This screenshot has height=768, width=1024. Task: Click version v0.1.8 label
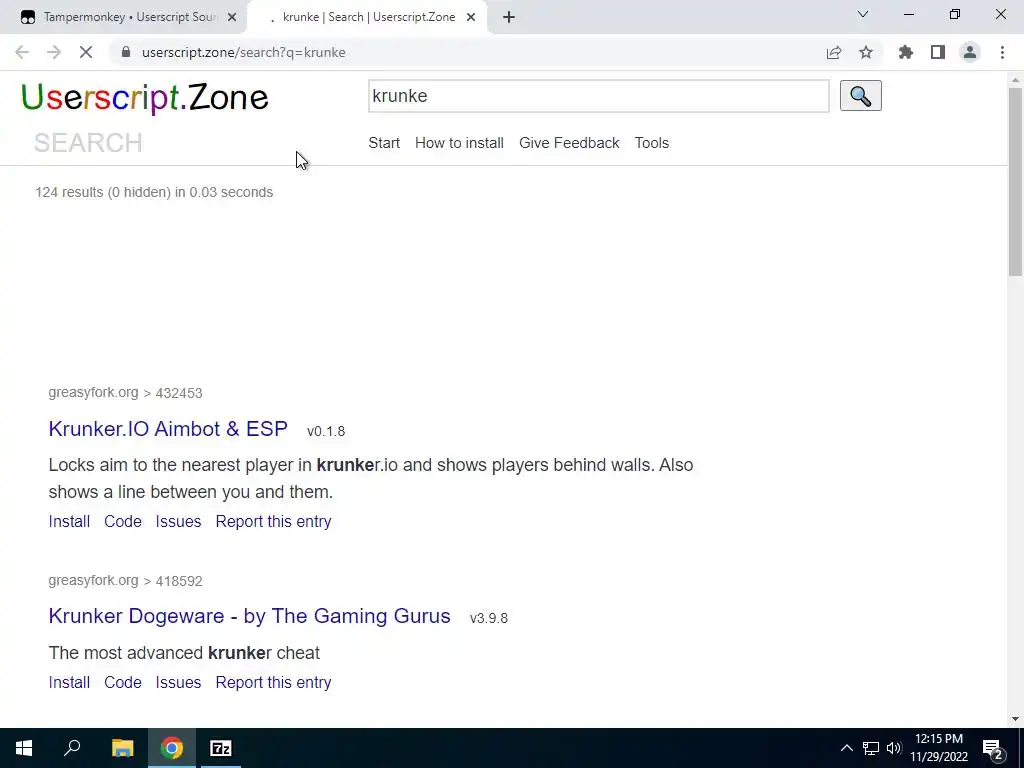point(326,431)
